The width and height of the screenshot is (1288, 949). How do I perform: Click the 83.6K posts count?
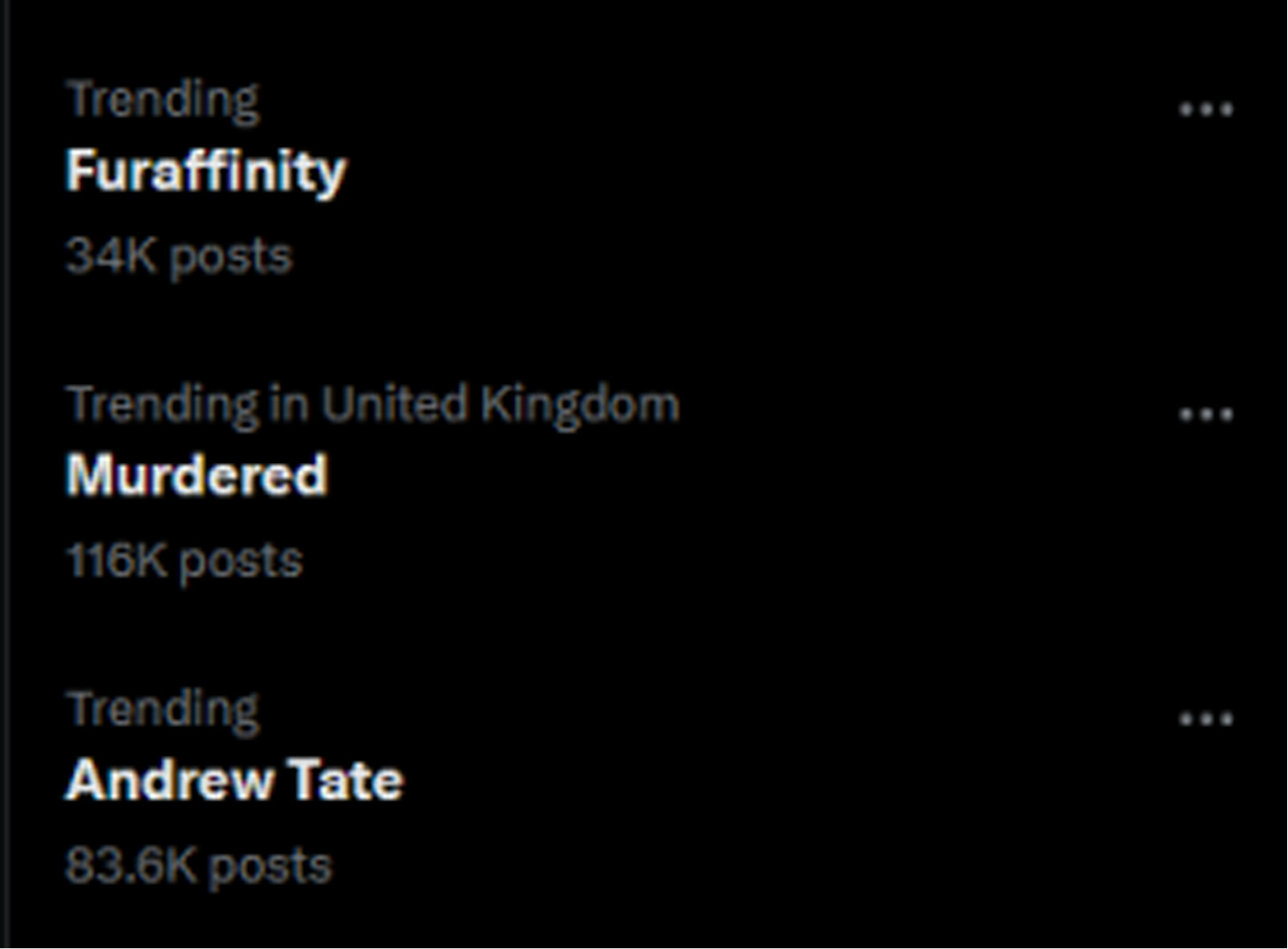click(198, 865)
